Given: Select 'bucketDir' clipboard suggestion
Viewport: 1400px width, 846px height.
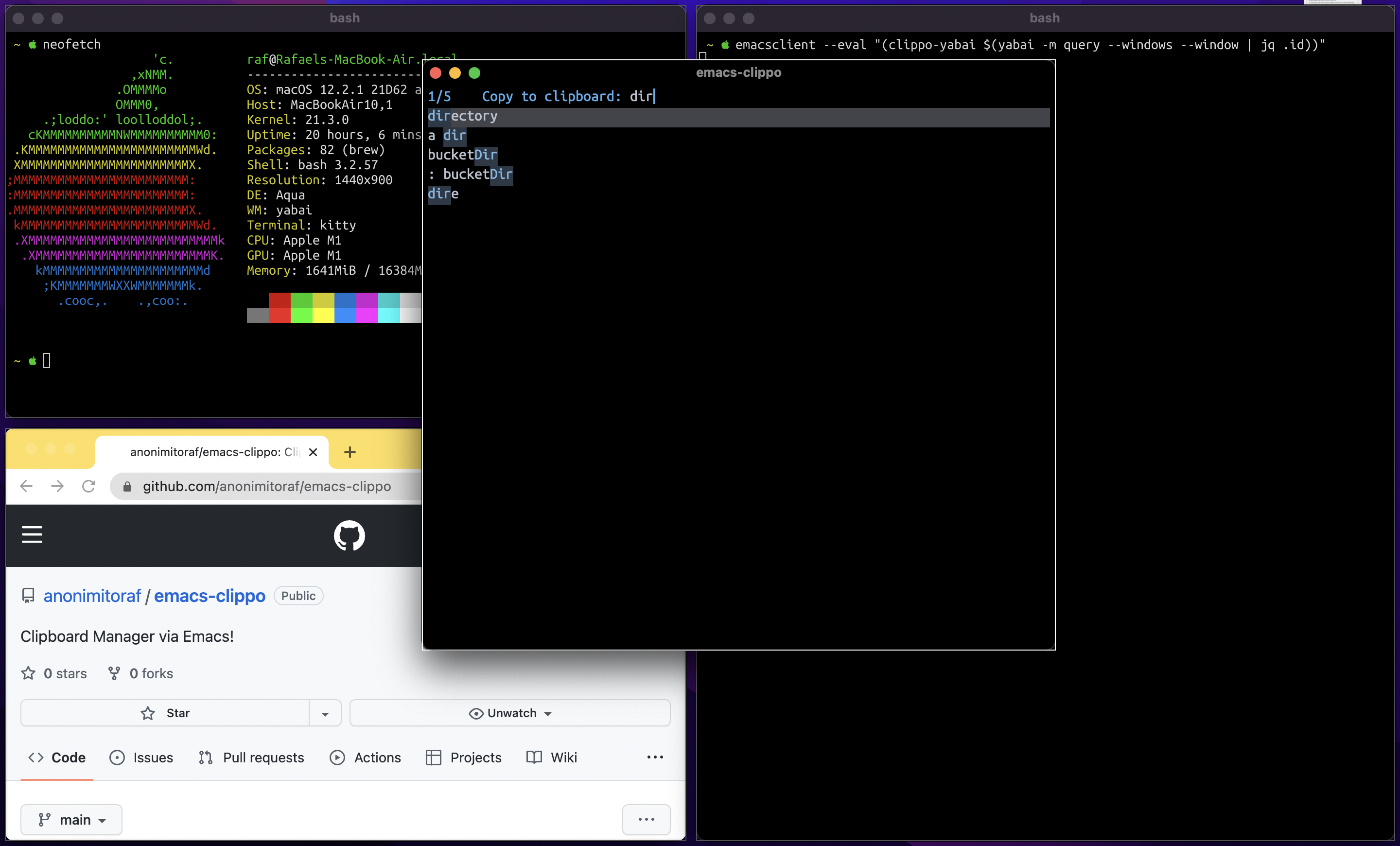Looking at the screenshot, I should click(461, 154).
